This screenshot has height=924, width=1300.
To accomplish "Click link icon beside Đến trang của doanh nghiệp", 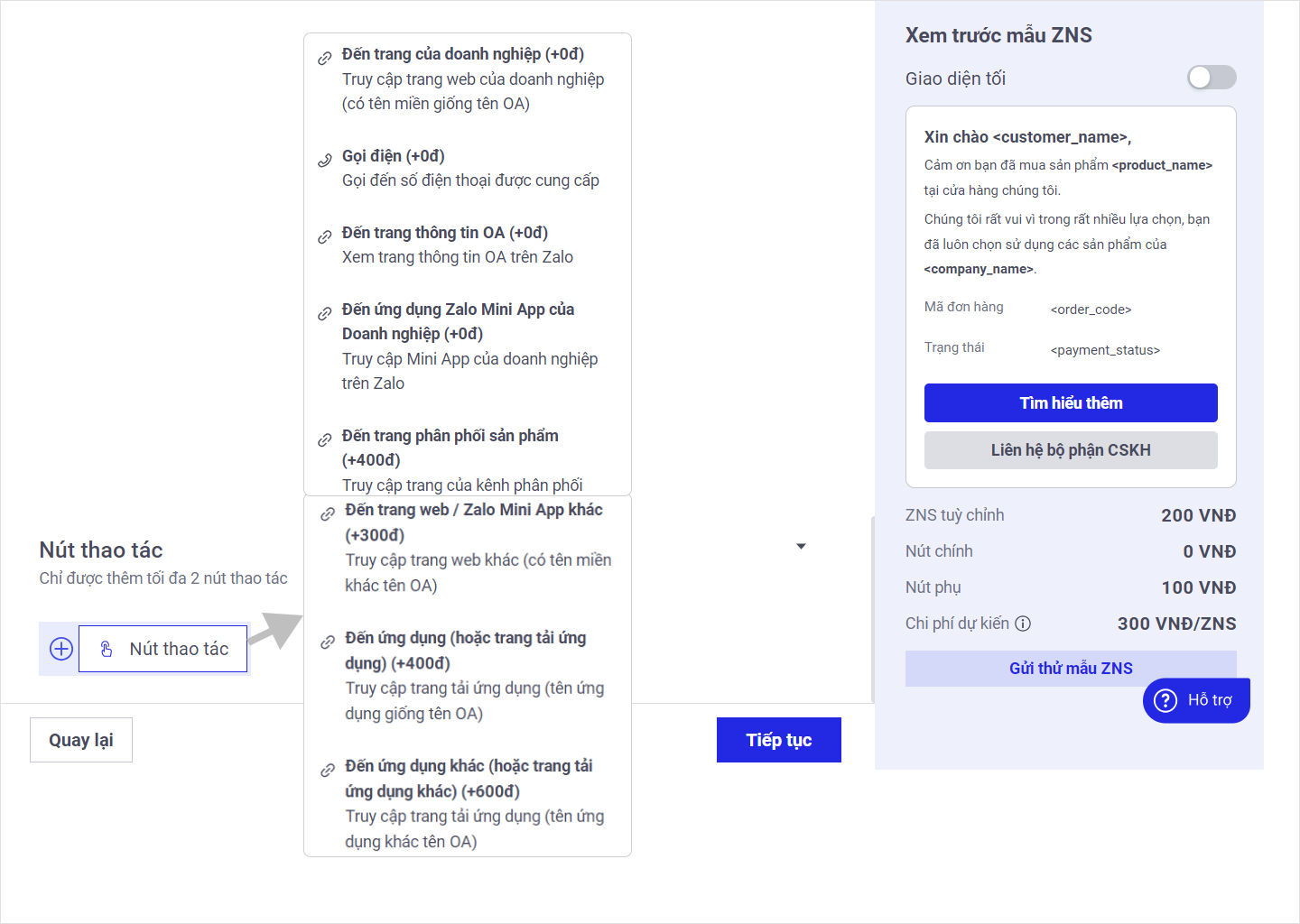I will (325, 59).
